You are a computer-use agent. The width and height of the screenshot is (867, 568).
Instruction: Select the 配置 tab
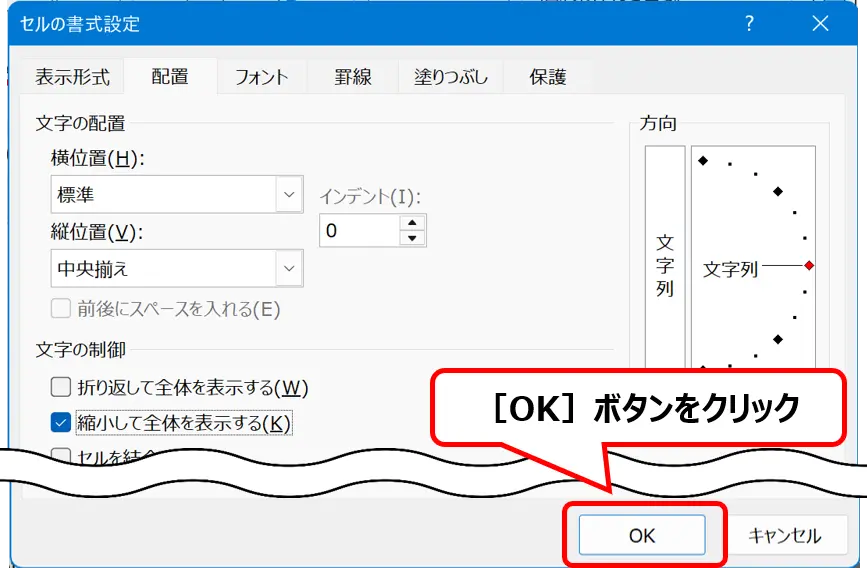[x=170, y=76]
